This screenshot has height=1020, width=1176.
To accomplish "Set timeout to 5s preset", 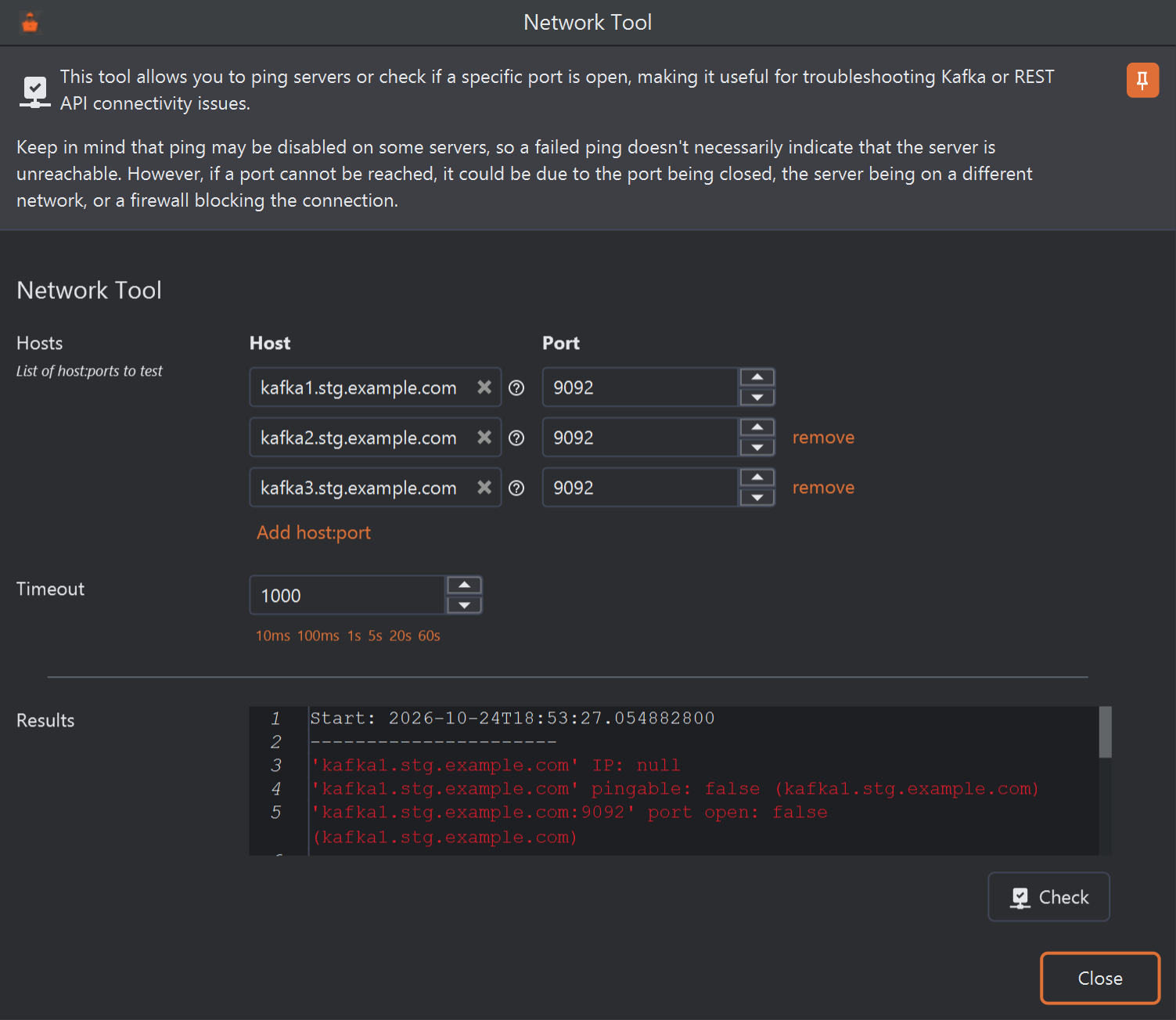I will pyautogui.click(x=376, y=636).
